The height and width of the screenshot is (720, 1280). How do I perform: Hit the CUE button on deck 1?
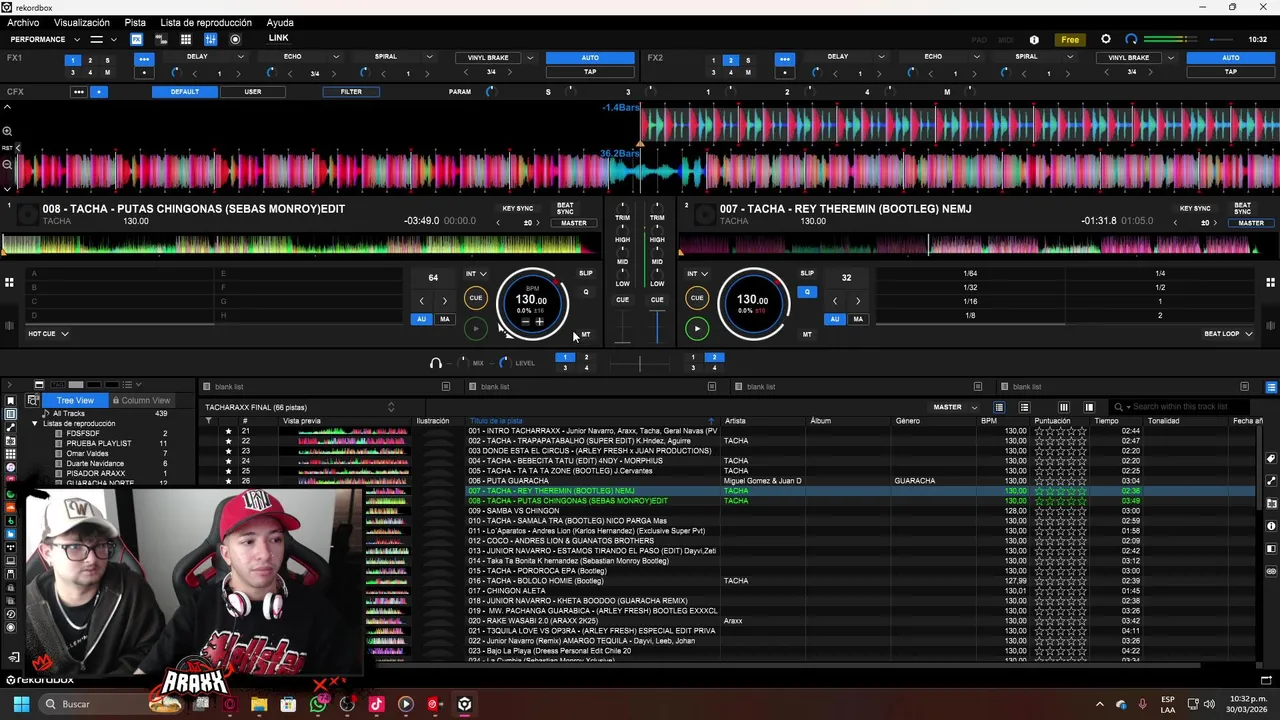click(x=476, y=298)
